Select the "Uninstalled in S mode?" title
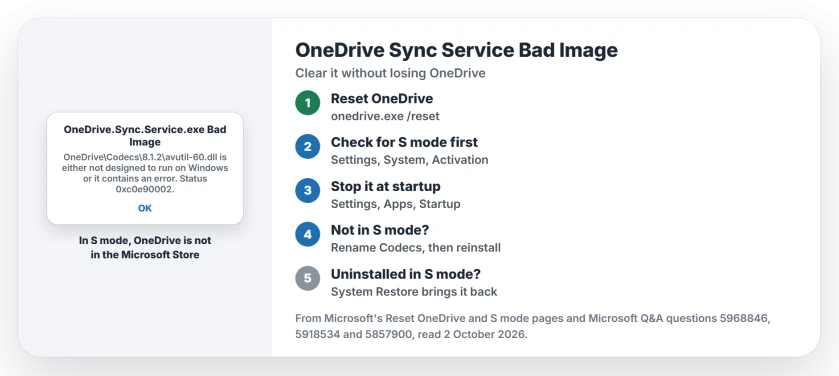 406,274
